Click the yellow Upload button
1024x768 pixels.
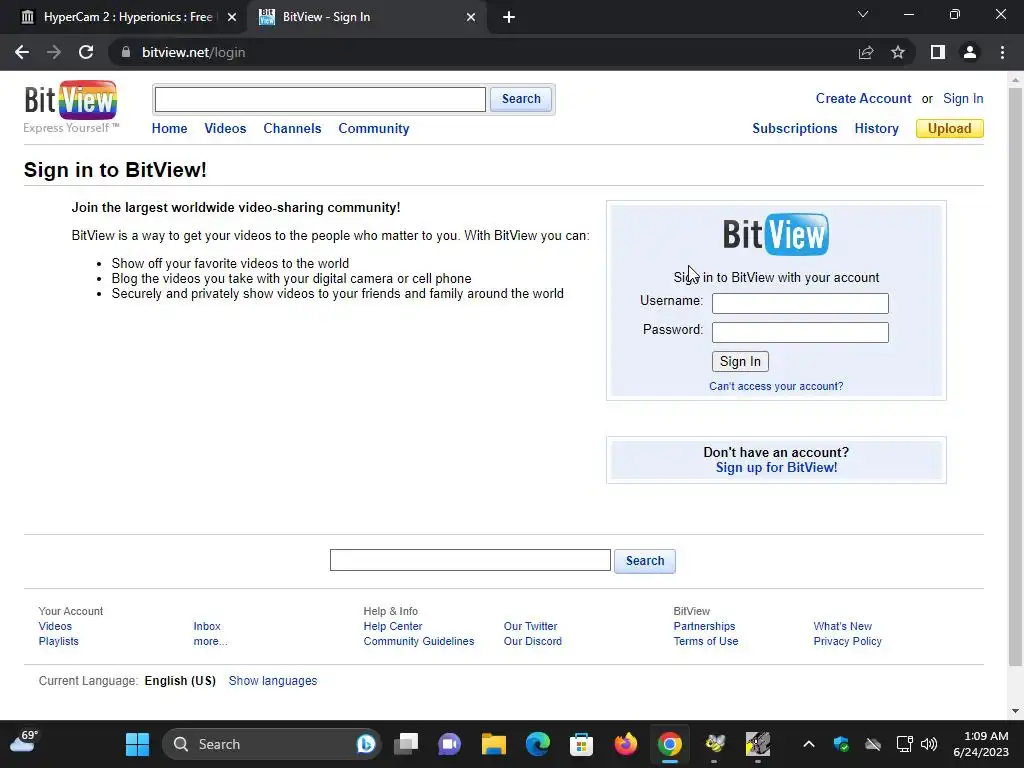pyautogui.click(x=950, y=129)
